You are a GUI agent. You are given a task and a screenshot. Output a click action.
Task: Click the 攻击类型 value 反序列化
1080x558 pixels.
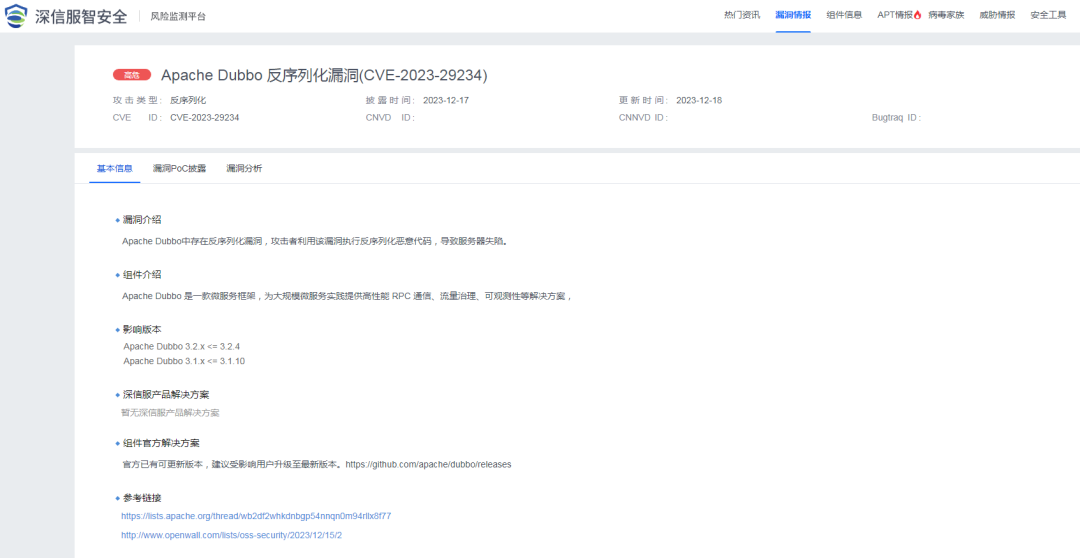coord(188,101)
